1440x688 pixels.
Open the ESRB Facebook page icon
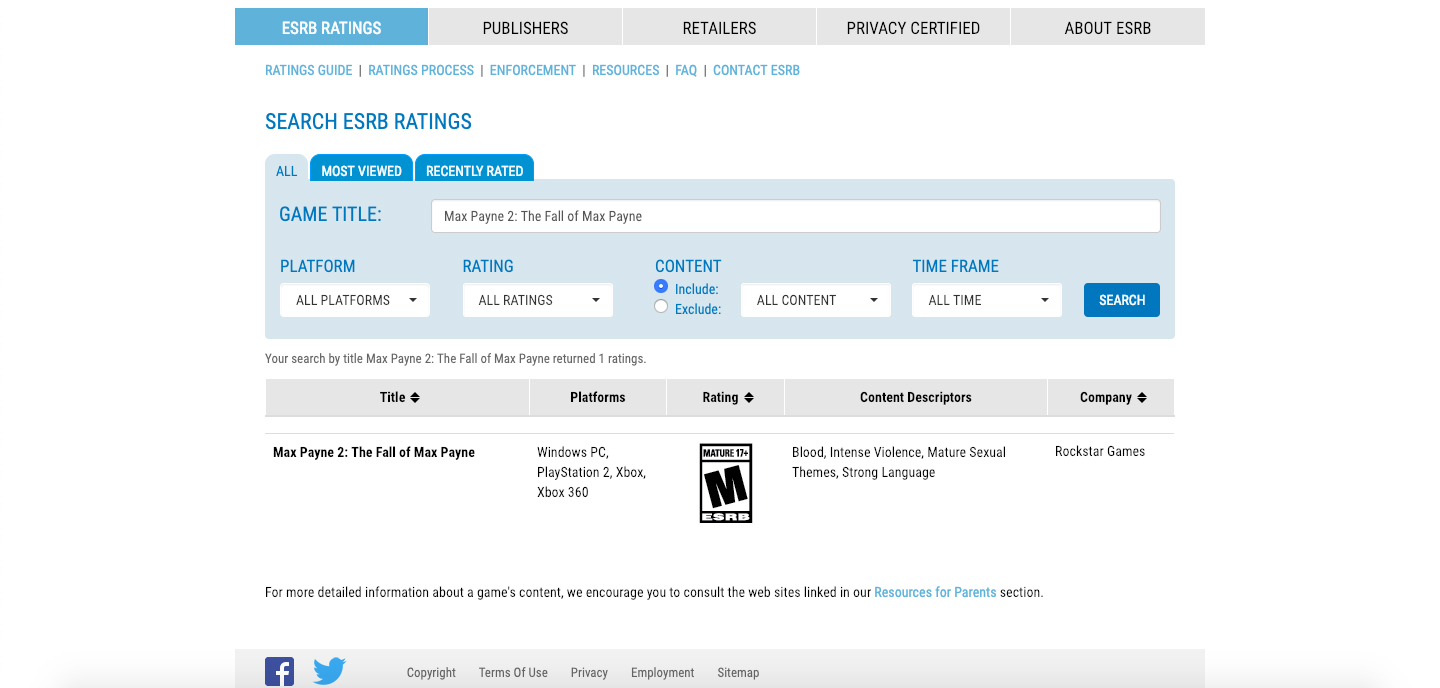point(279,671)
